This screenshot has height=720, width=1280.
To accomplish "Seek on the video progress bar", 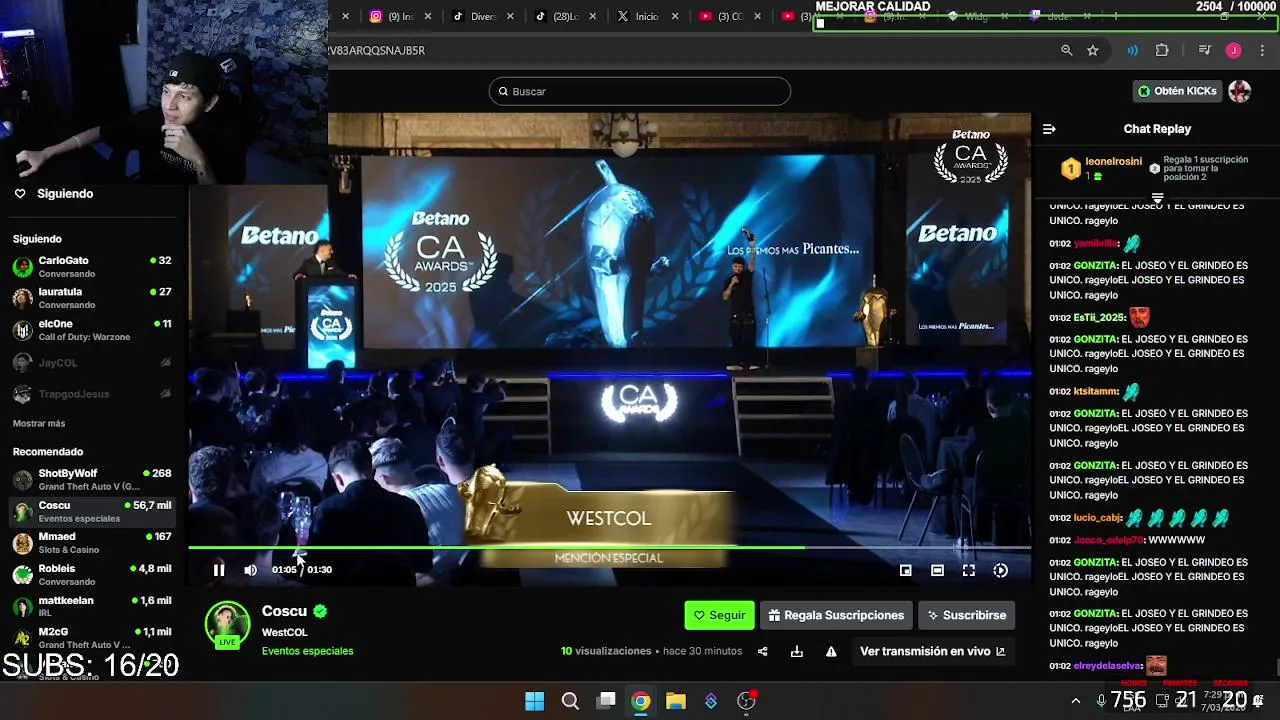I will point(610,548).
